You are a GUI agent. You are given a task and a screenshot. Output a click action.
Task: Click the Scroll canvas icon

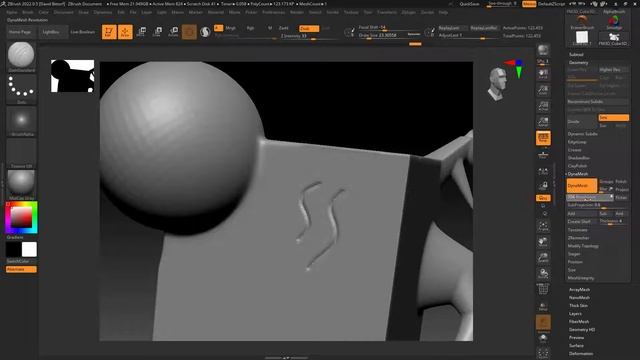click(543, 74)
